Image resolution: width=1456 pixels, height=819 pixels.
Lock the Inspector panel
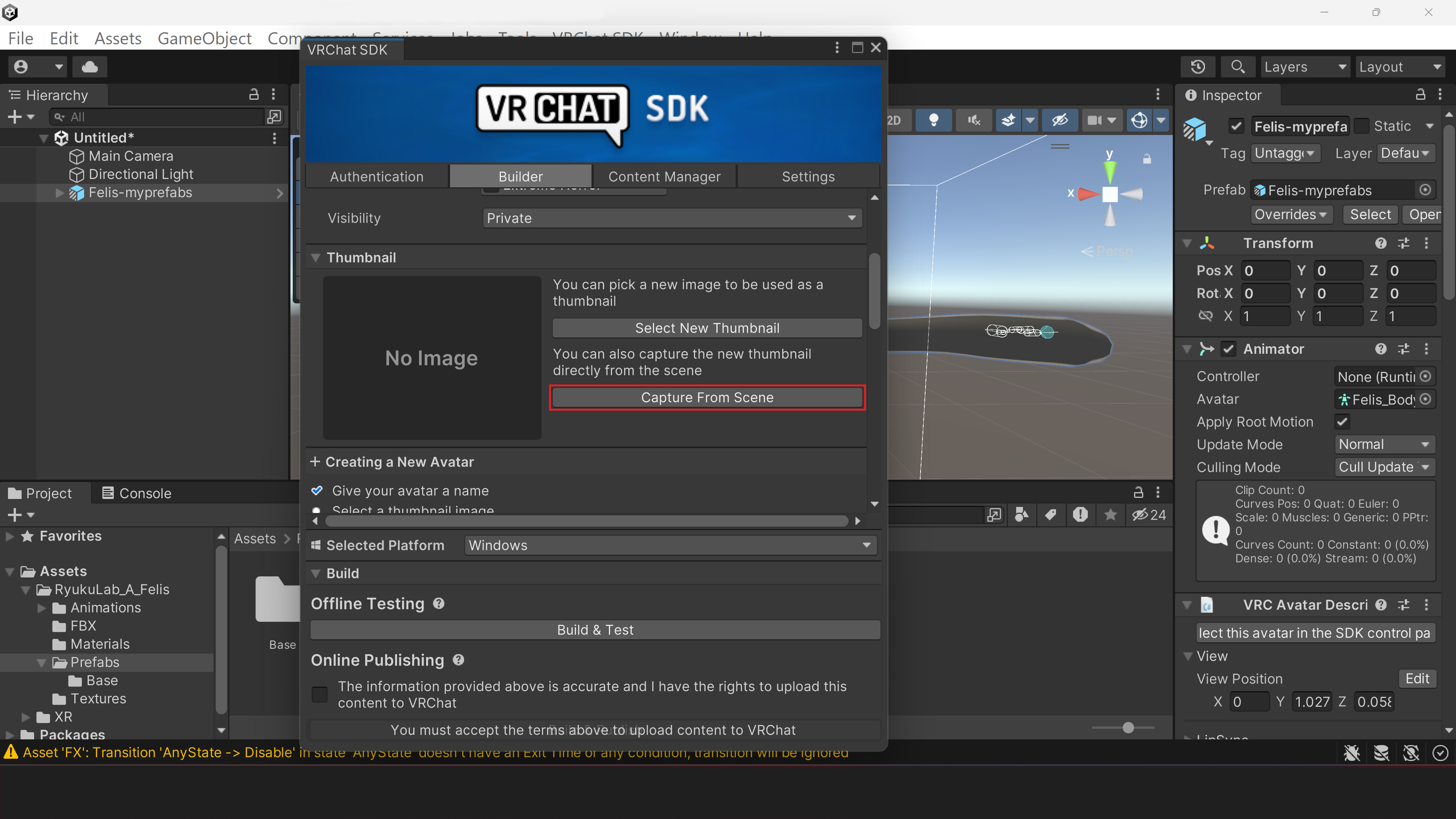tap(1420, 95)
